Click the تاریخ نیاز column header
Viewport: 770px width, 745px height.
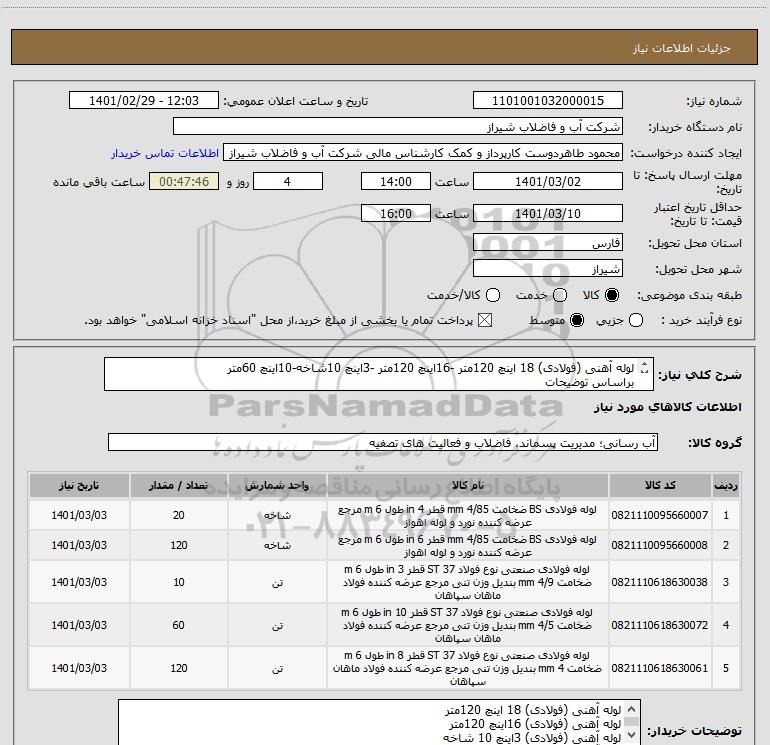click(x=79, y=485)
